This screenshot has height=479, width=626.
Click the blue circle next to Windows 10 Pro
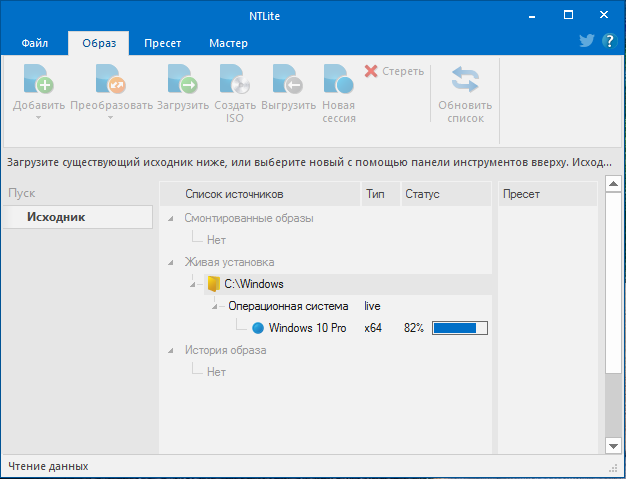tap(258, 328)
